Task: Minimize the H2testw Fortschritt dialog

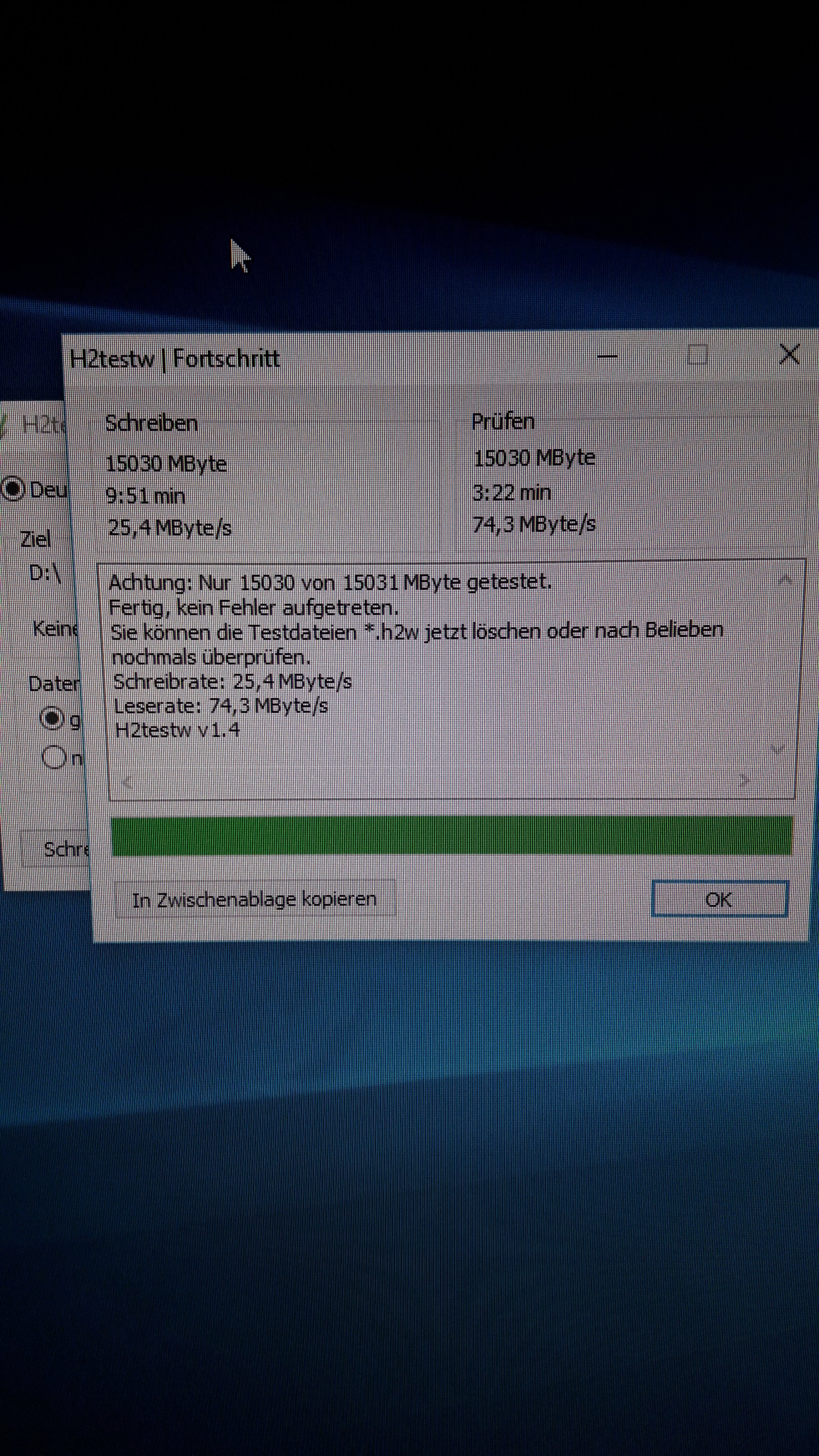Action: click(x=607, y=356)
